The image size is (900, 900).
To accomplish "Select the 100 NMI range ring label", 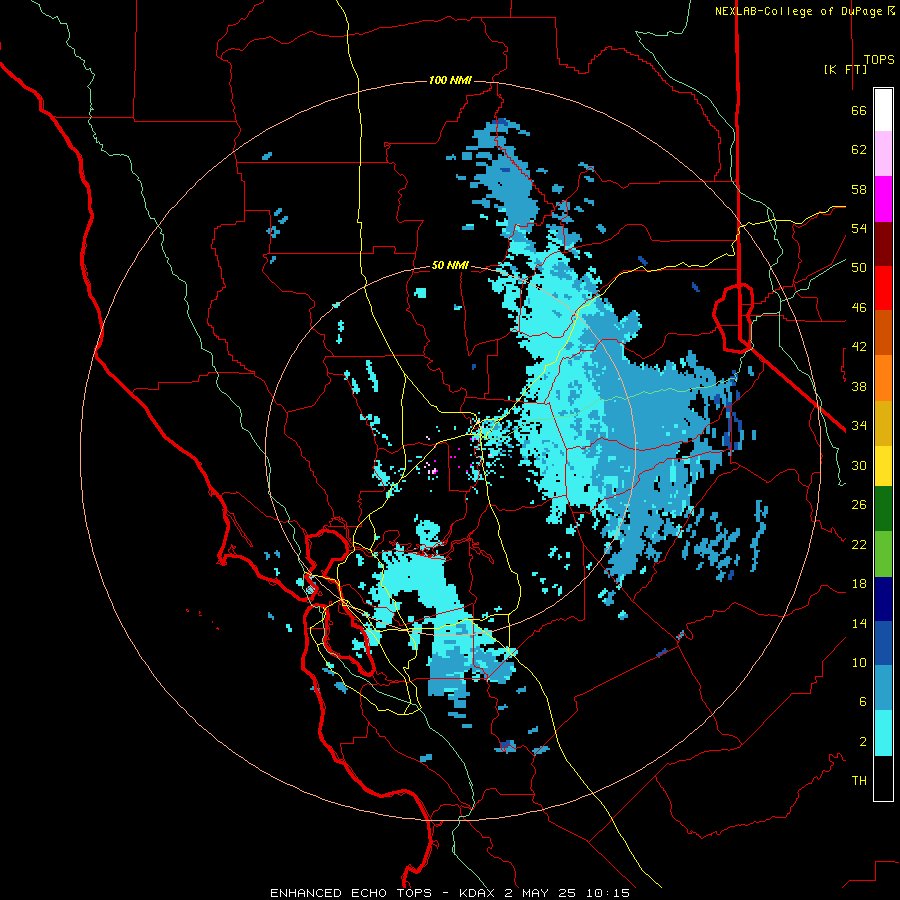I will [x=450, y=80].
